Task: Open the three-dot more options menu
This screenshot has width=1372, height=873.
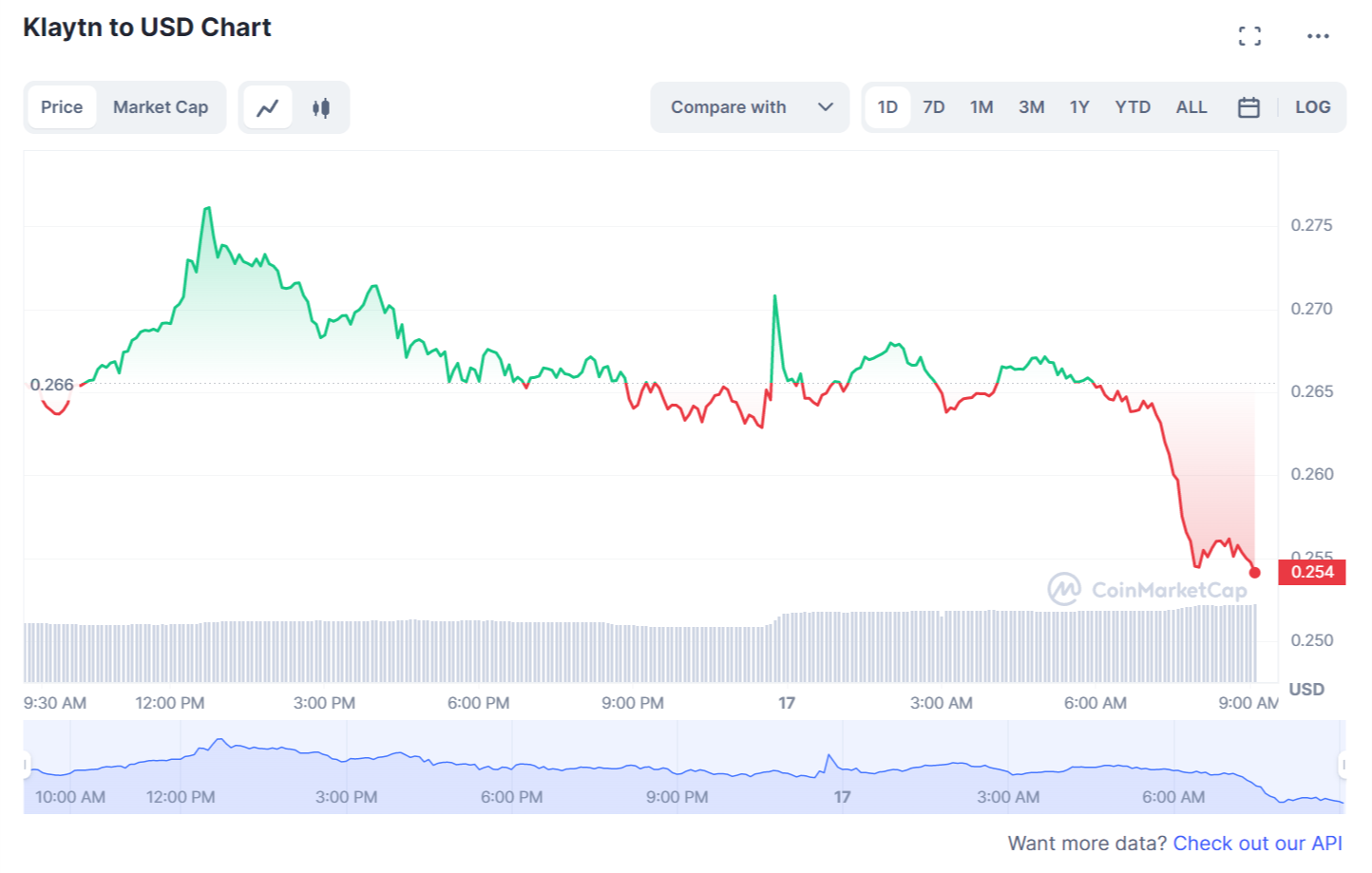Action: click(x=1317, y=36)
